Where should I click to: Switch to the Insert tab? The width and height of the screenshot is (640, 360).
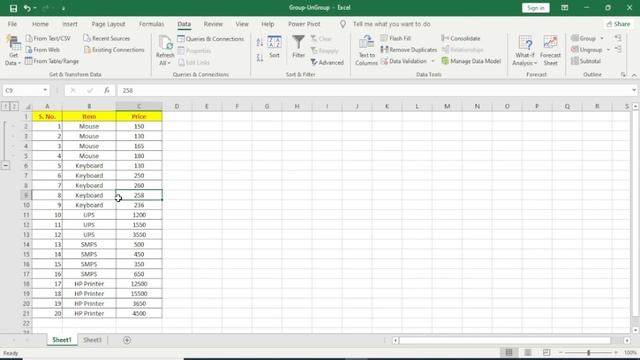[x=69, y=24]
